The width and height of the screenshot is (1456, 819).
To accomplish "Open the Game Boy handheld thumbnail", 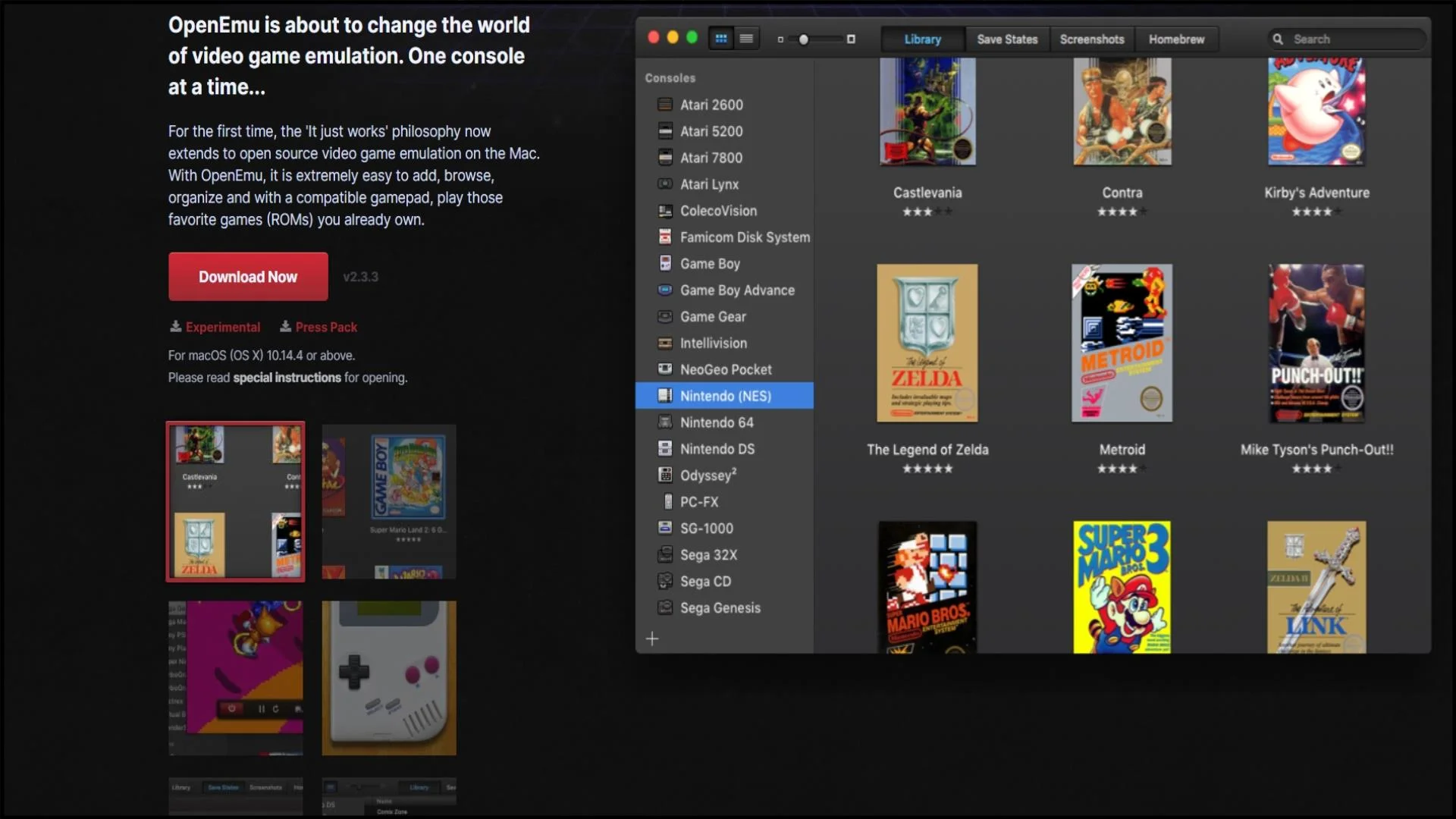I will 389,678.
